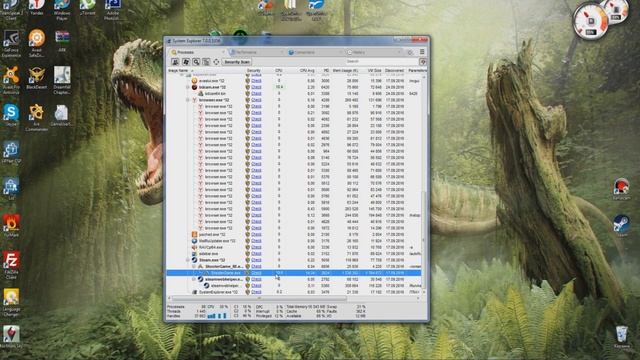Select the RAVCpl64.exe process row
Image resolution: width=640 pixels, height=360 pixels.
pyautogui.click(x=294, y=247)
